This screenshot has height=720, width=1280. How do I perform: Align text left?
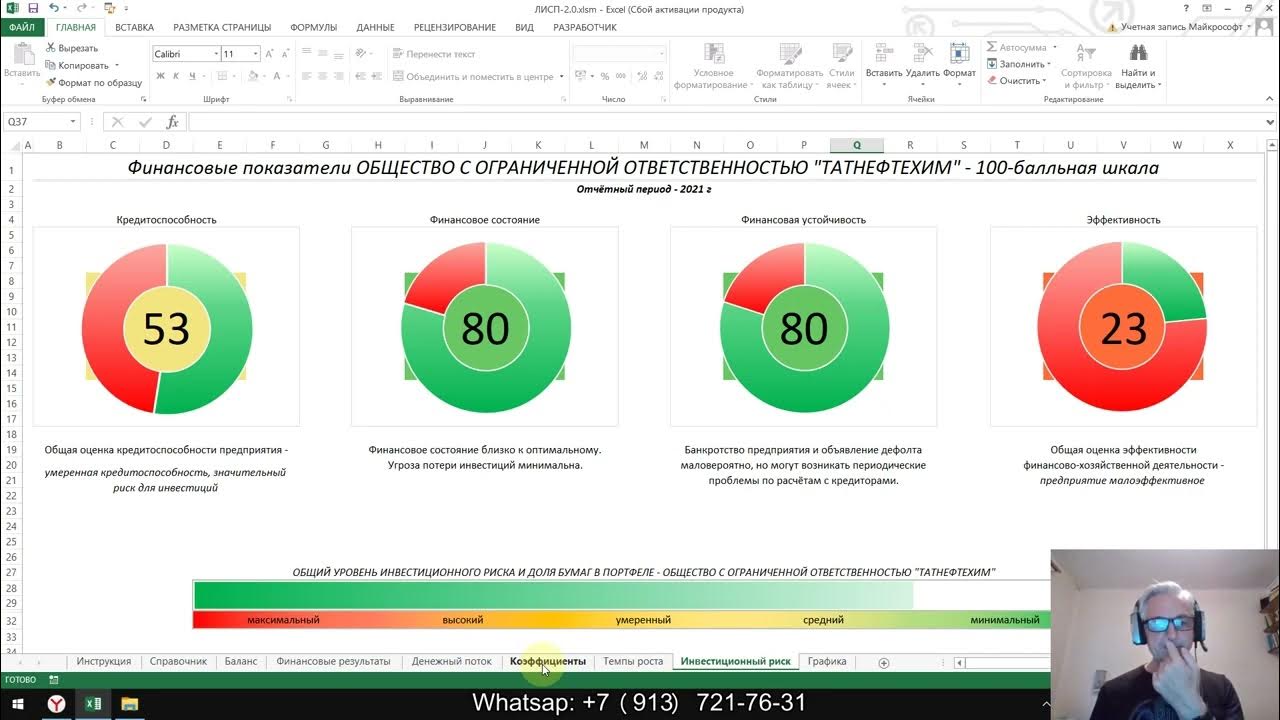coord(307,76)
